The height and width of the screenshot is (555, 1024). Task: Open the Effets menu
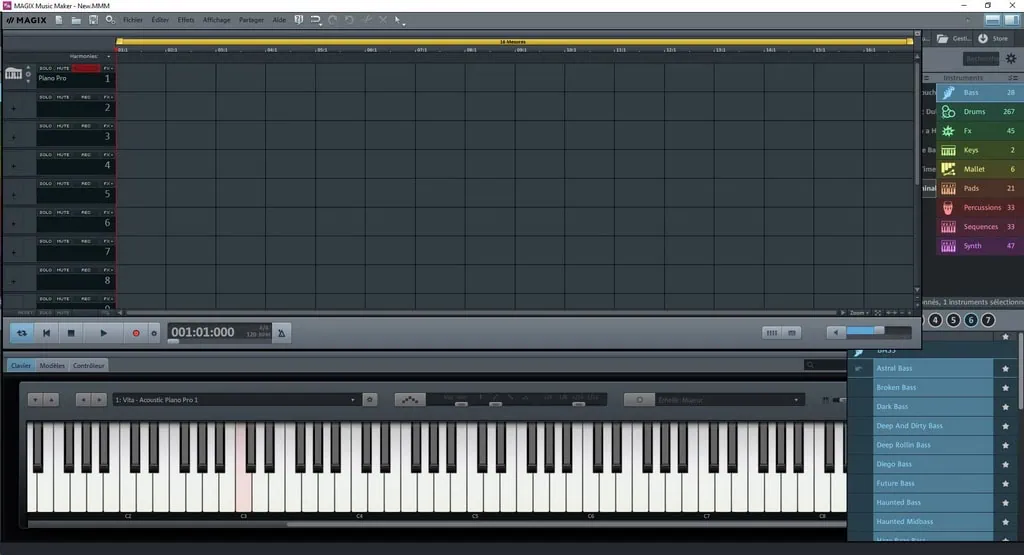186,20
